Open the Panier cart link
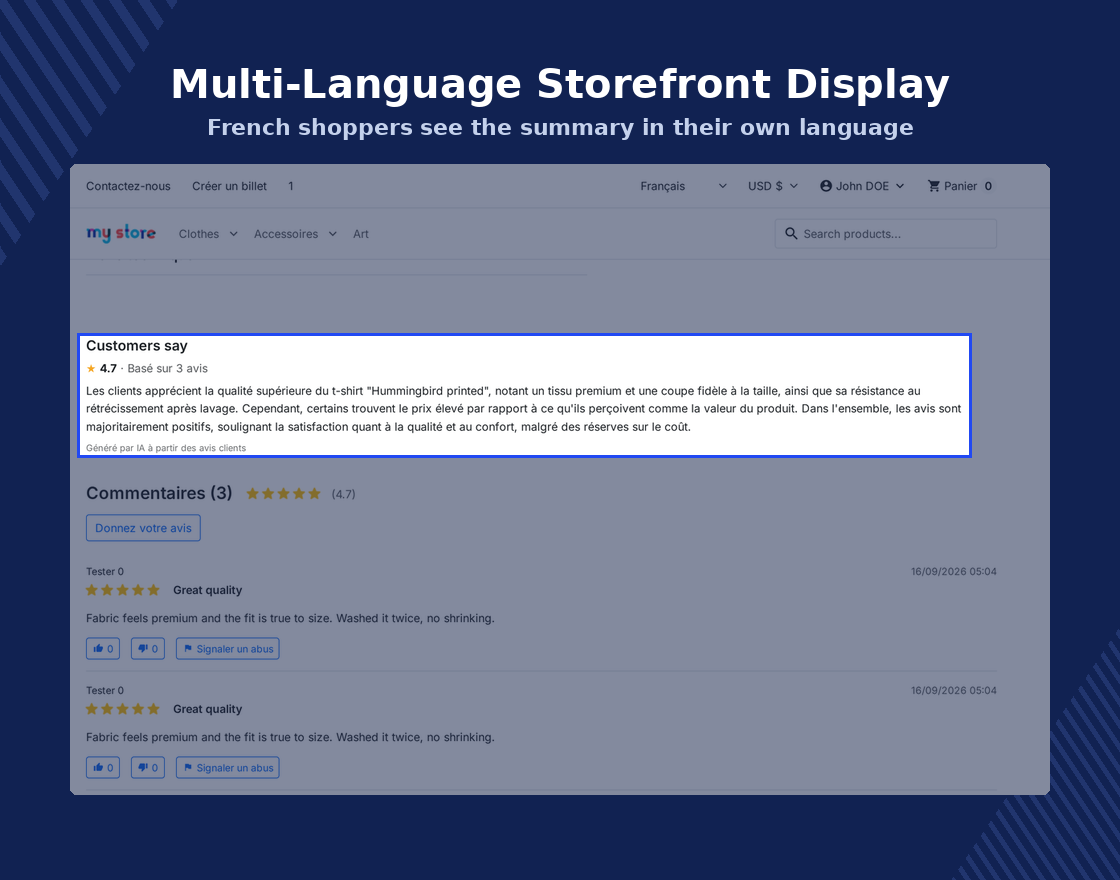 point(961,186)
